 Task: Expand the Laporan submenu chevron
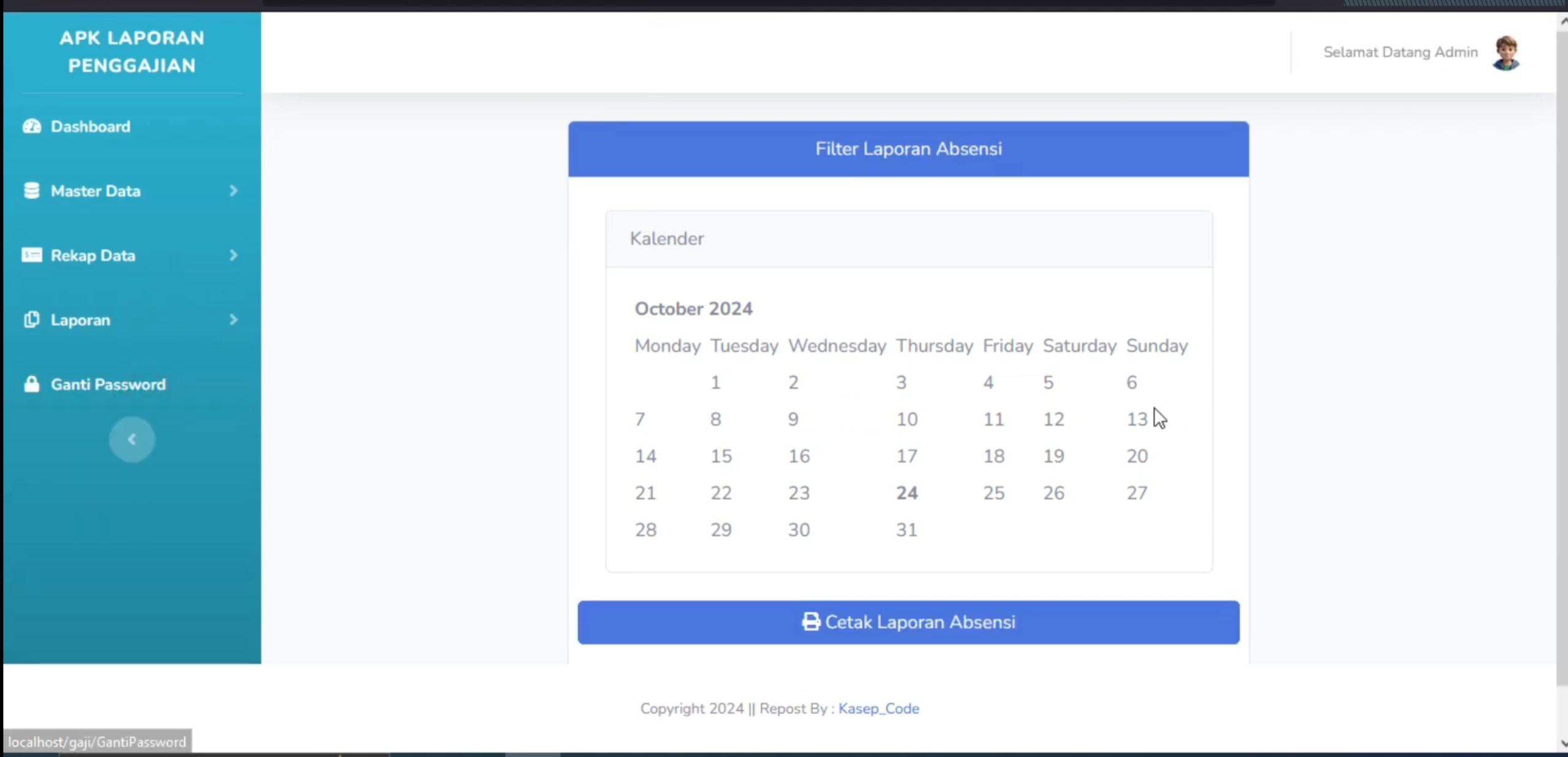click(x=234, y=320)
